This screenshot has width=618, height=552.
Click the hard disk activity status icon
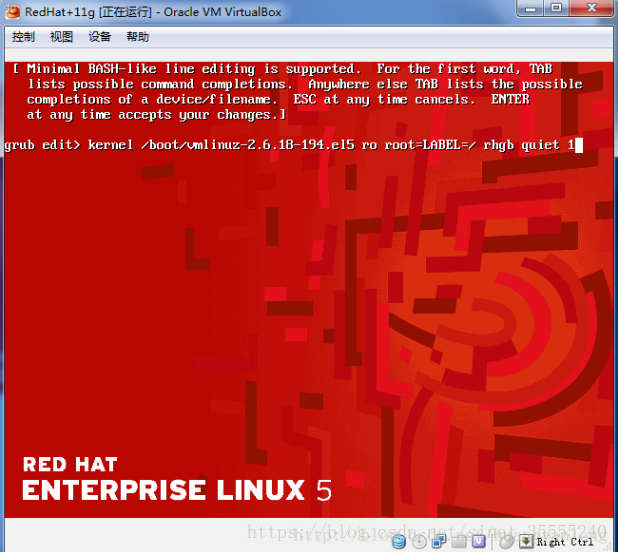[x=399, y=542]
